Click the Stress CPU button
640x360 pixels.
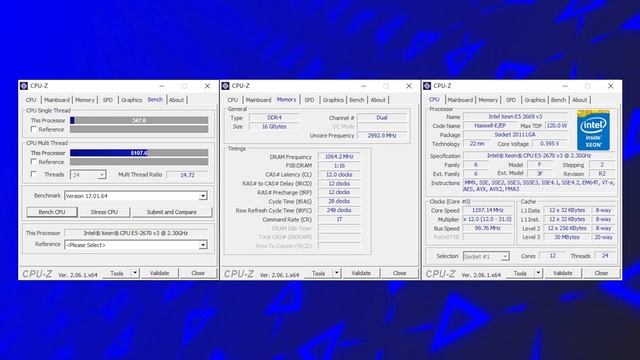tap(104, 212)
